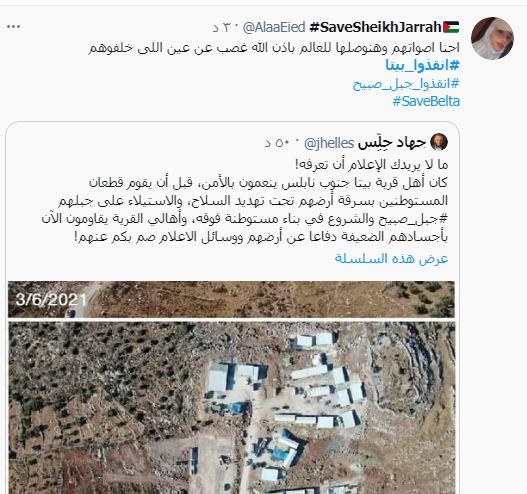527x494 pixels.
Task: Click the quoted tweet's ٥٠ د timestamp
Action: click(278, 143)
